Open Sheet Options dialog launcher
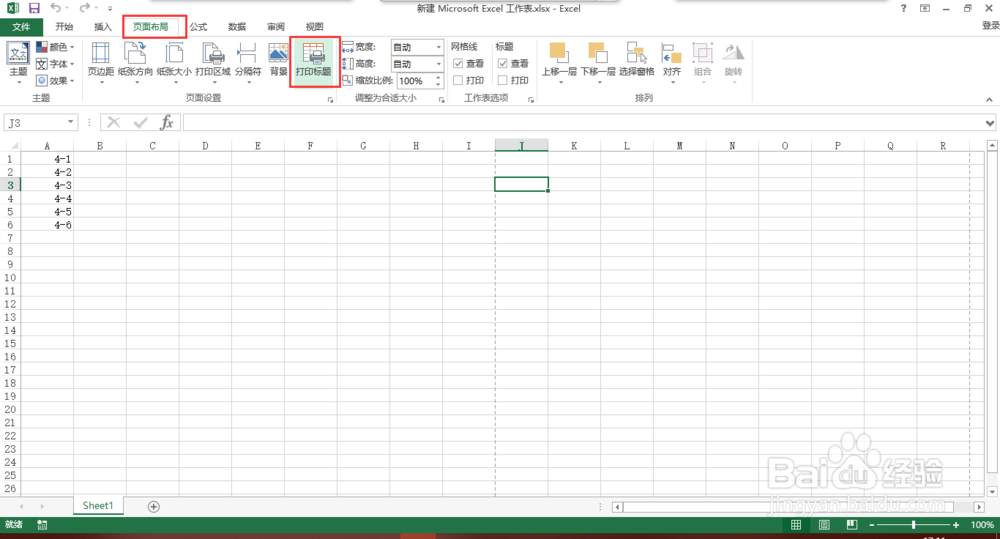Screen dimensions: 1000x539 pyautogui.click(x=531, y=100)
